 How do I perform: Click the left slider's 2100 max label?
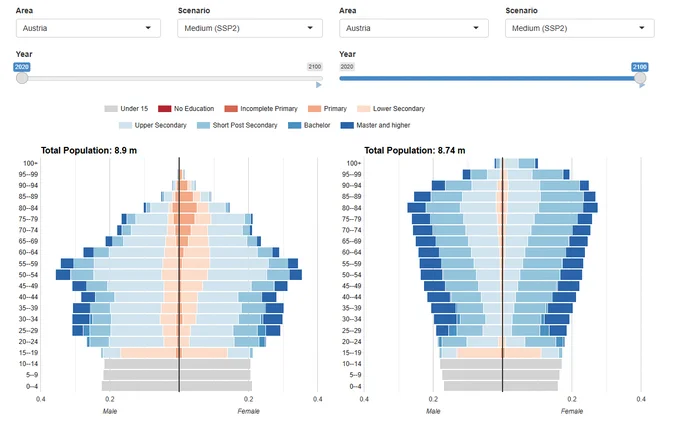pos(315,67)
